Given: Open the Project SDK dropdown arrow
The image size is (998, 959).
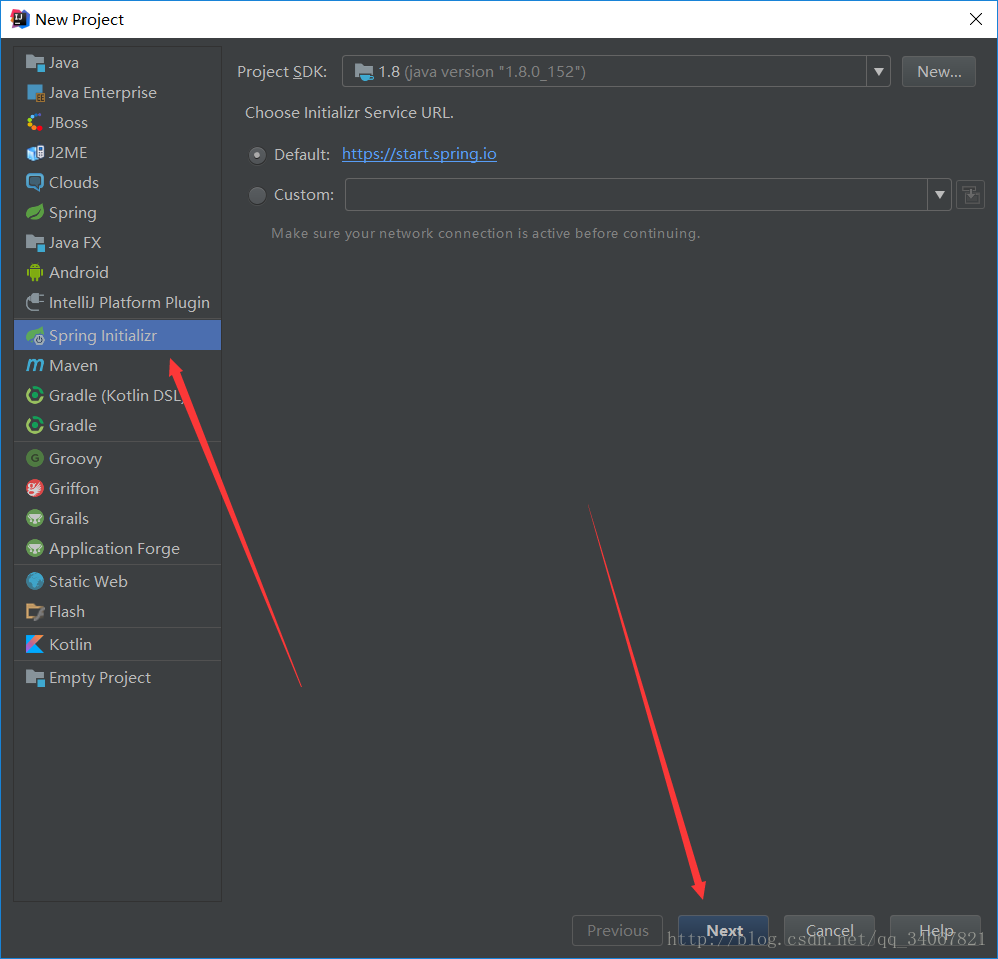Looking at the screenshot, I should [x=878, y=71].
